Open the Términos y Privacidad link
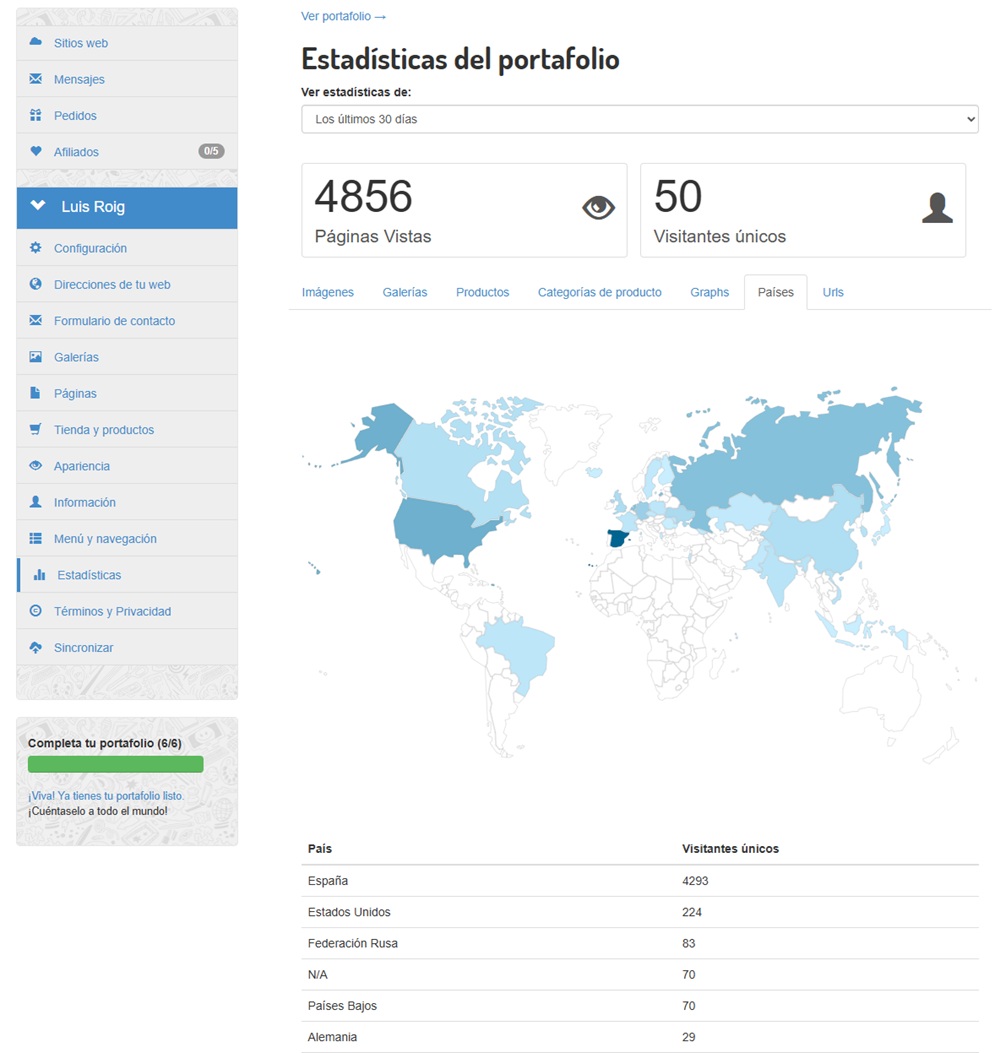This screenshot has width=1000, height=1053. pos(112,611)
